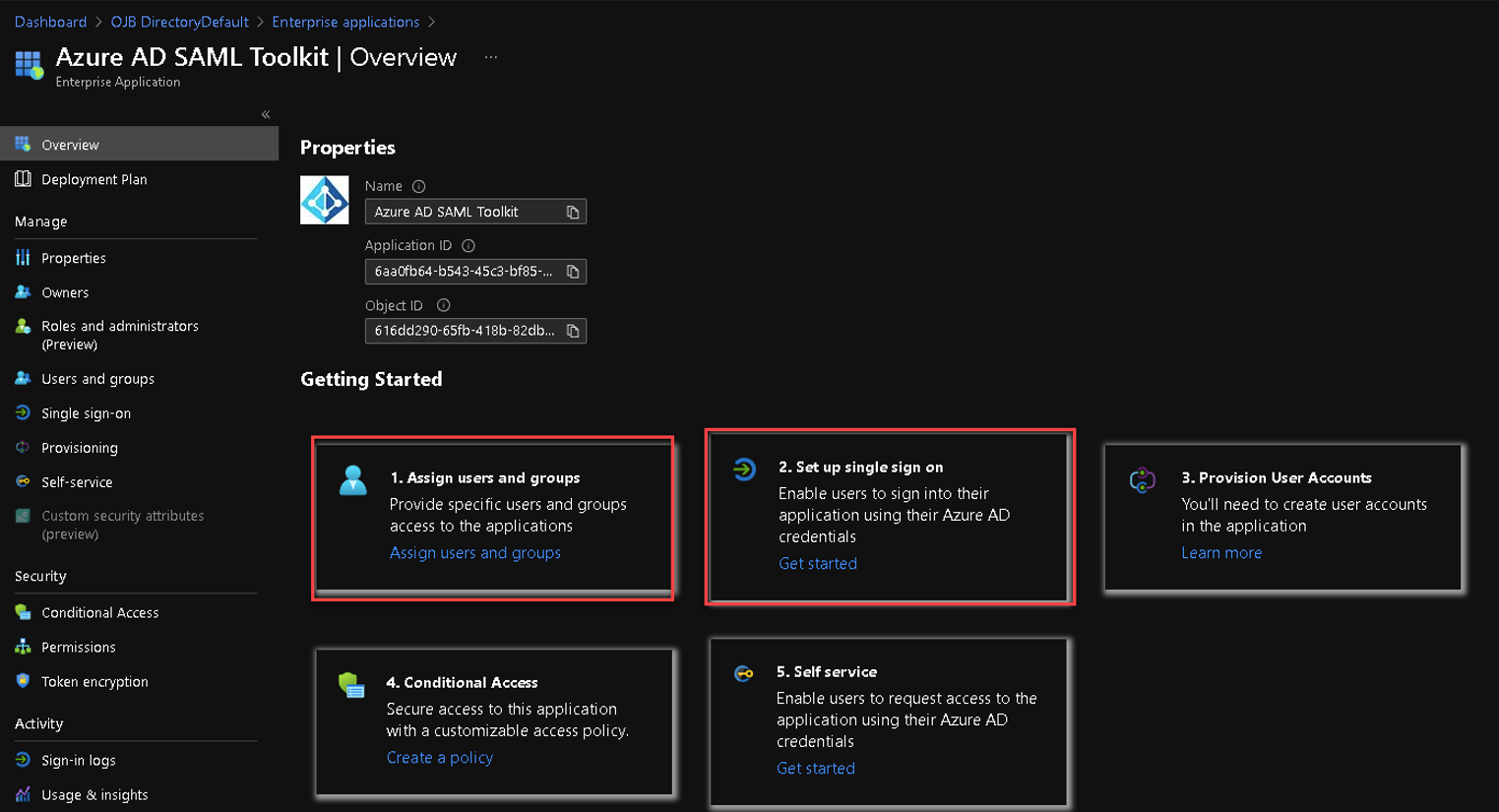Screen dimensions: 1499x812
Task: Go back to Enterprise applications breadcrumb
Action: point(345,22)
